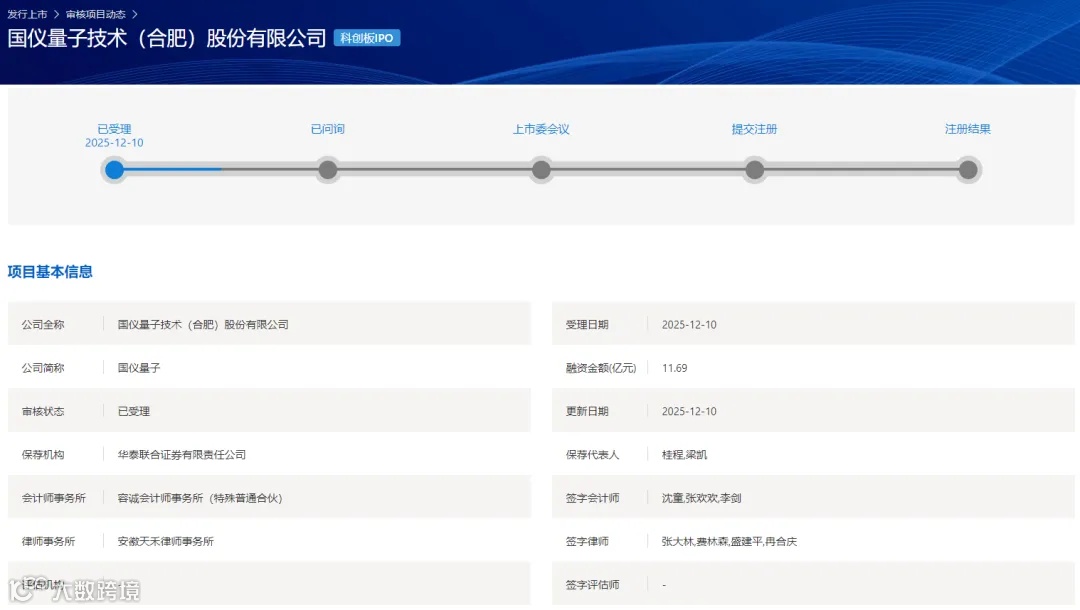Open the 发行上市 breadcrumb link
Screen dimensions: 1080x610
pyautogui.click(x=28, y=14)
